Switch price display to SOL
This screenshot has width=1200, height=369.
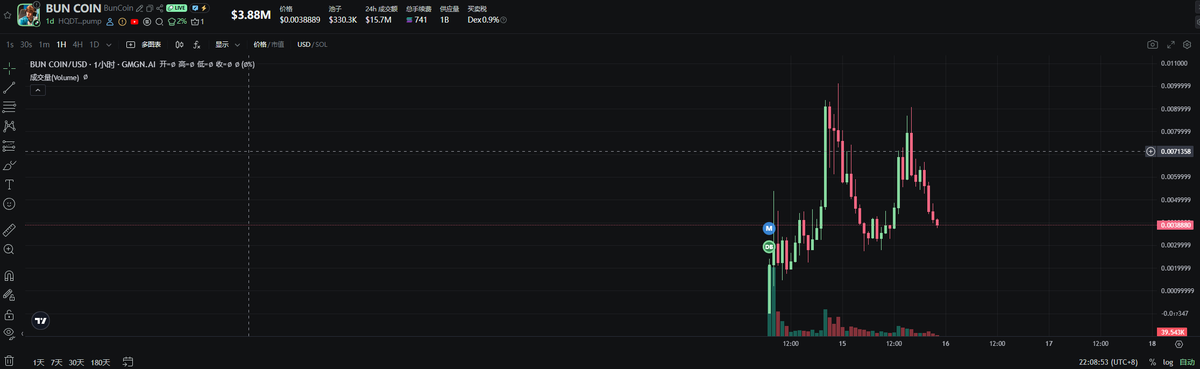pos(321,44)
